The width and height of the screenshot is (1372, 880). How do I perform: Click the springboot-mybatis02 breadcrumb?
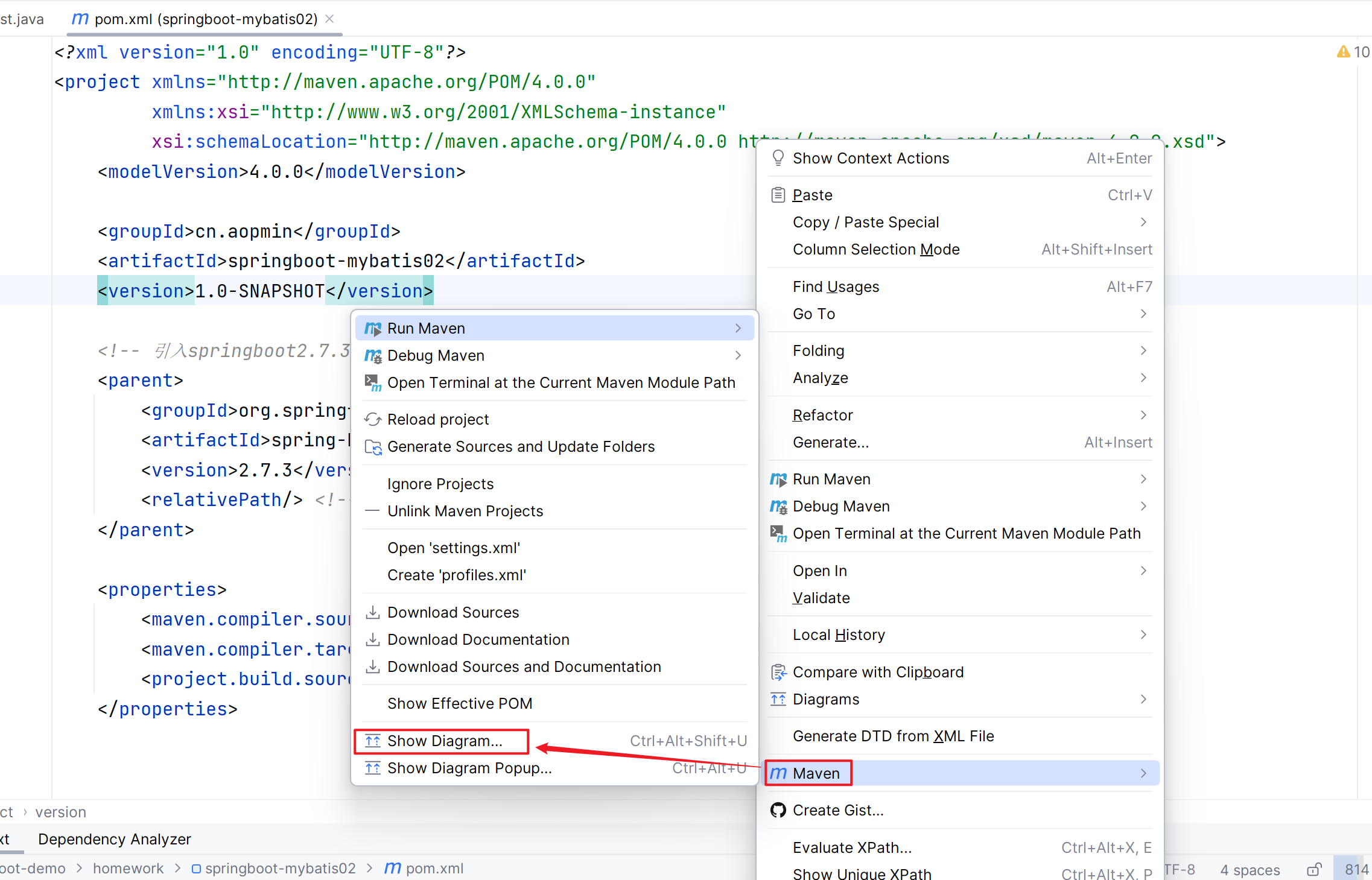[x=274, y=869]
